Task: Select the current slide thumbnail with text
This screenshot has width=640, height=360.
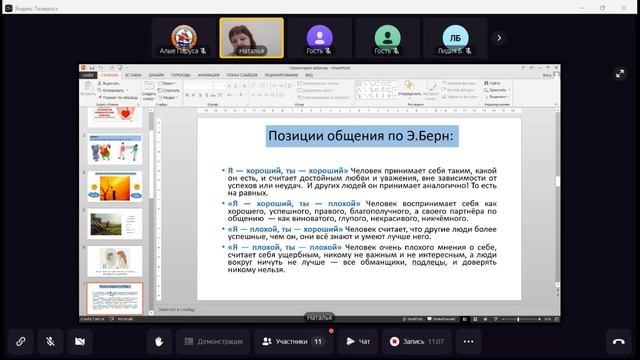Action: 115,298
